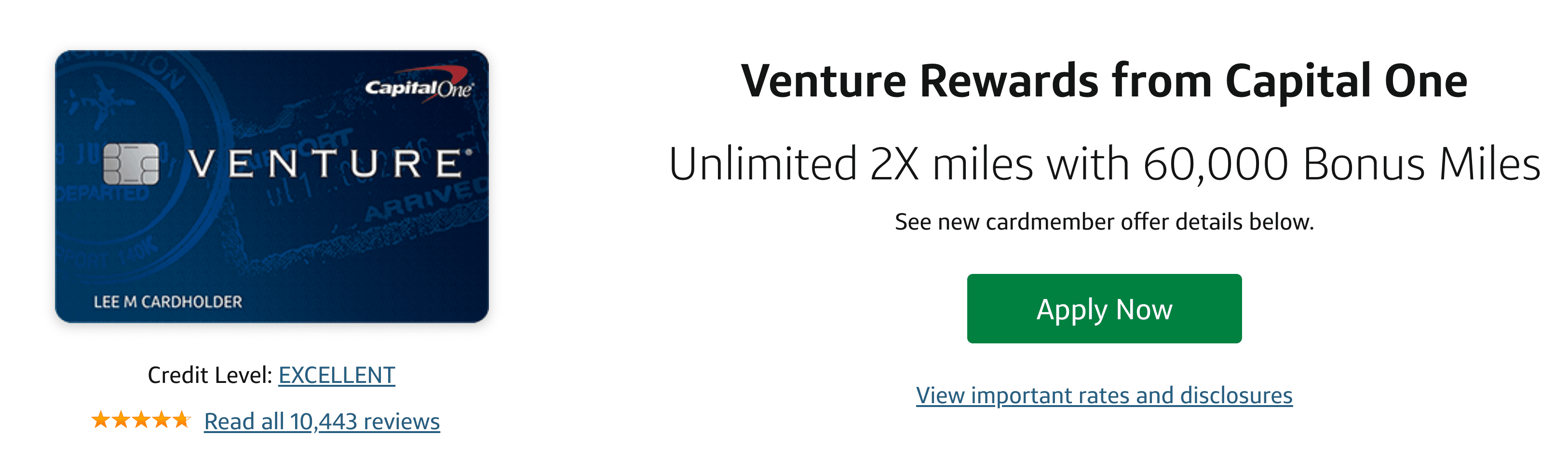This screenshot has width=1568, height=462.
Task: Click the middle (third) rating star
Action: tap(141, 420)
